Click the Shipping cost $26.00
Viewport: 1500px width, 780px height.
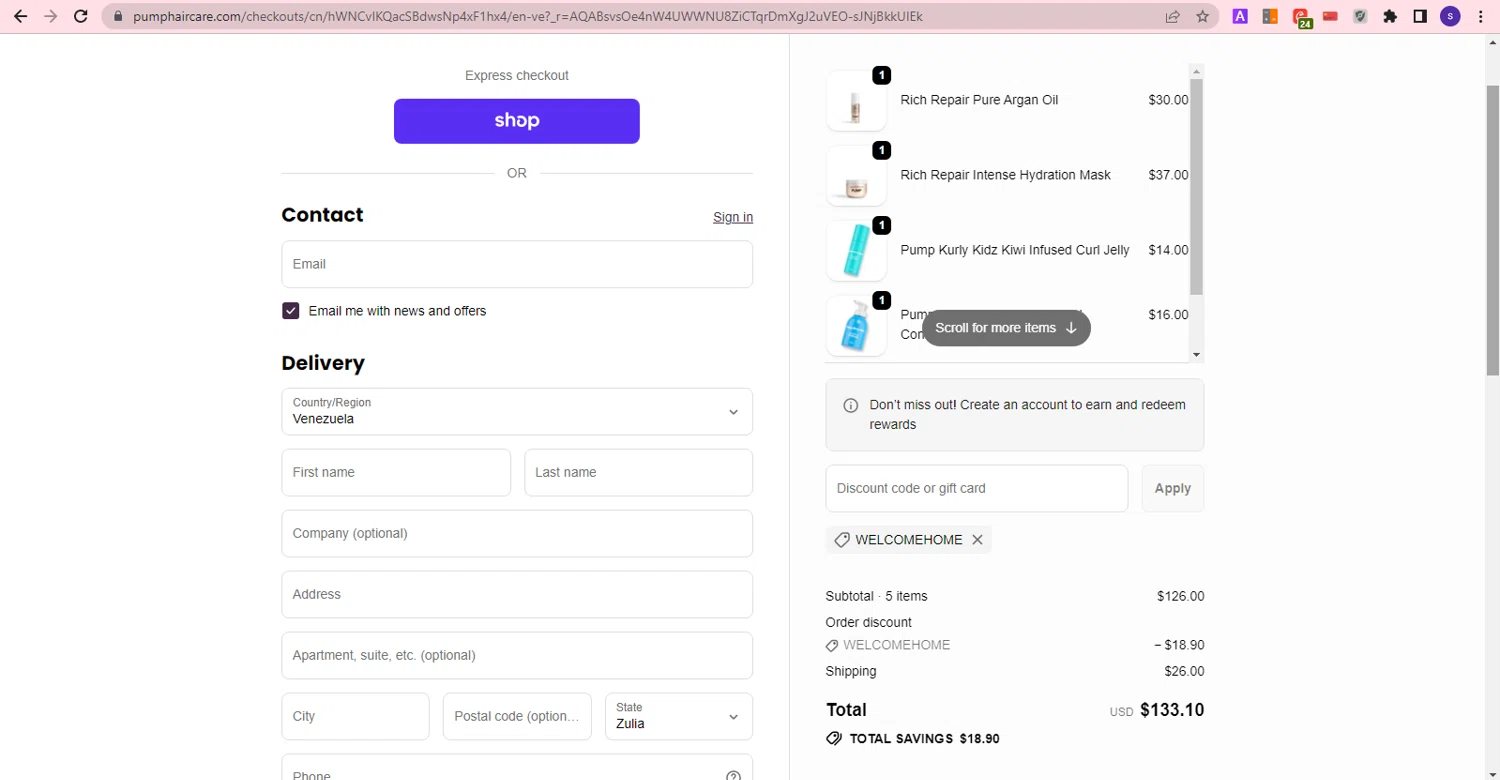coord(1184,671)
